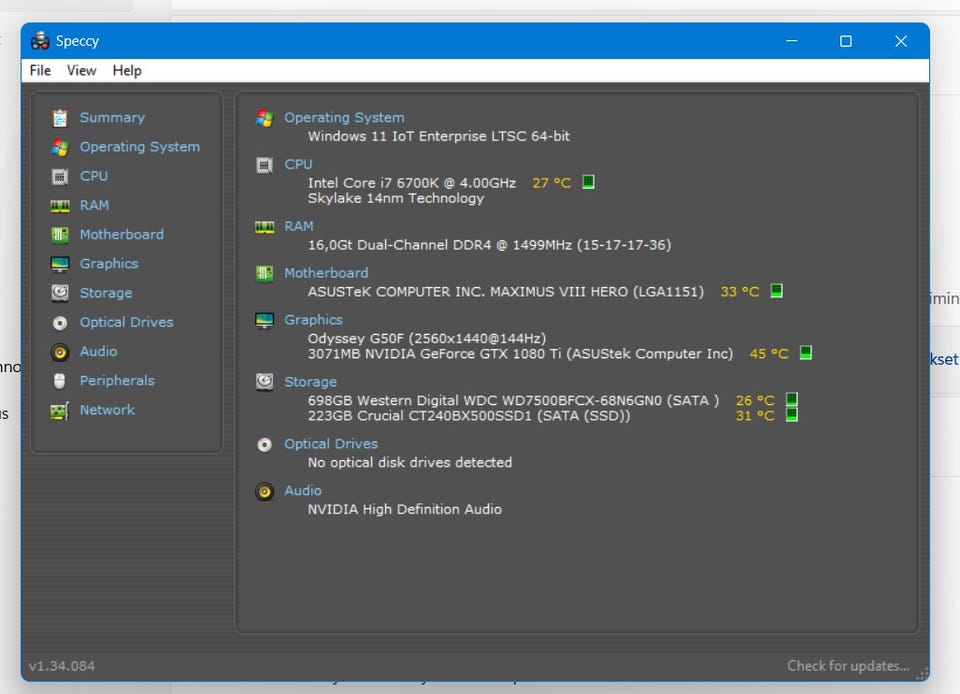Click the v1.34.084 version text
This screenshot has height=694, width=960.
(62, 666)
